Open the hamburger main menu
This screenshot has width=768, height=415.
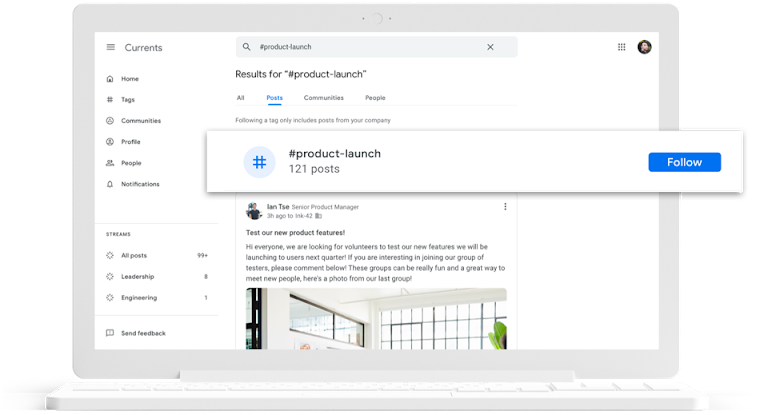pos(110,47)
